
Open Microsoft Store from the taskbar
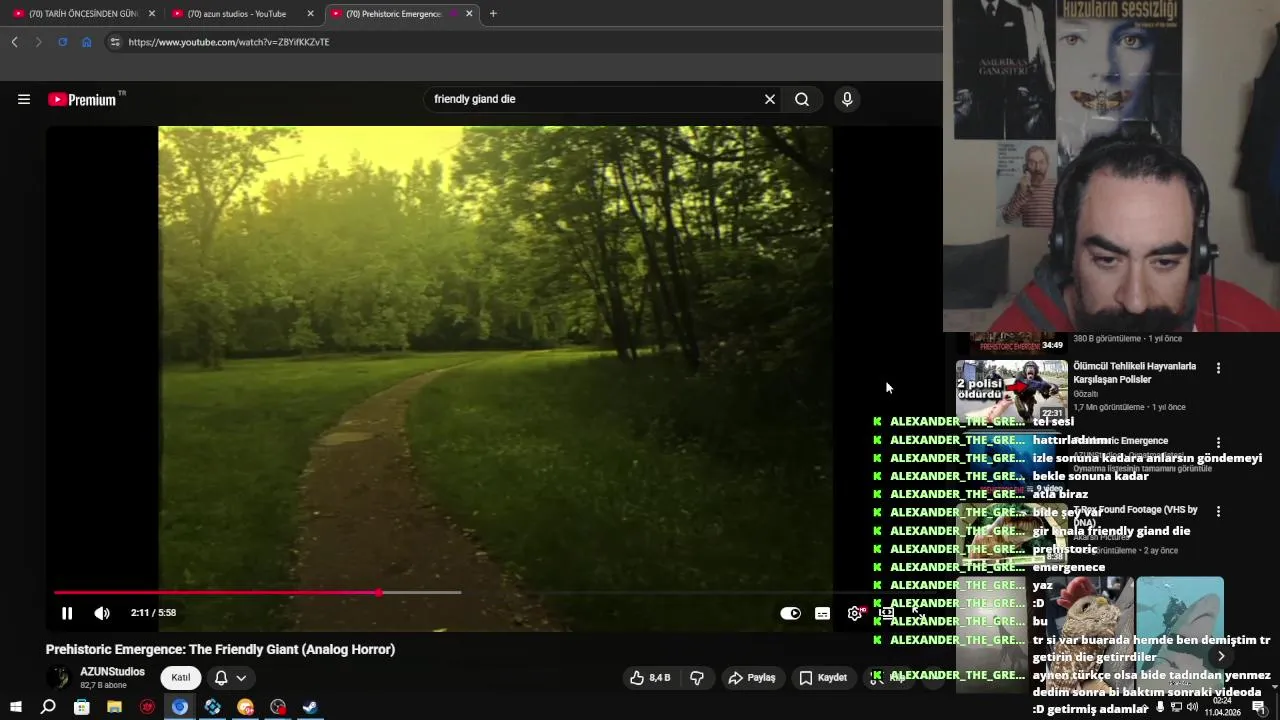[82, 707]
